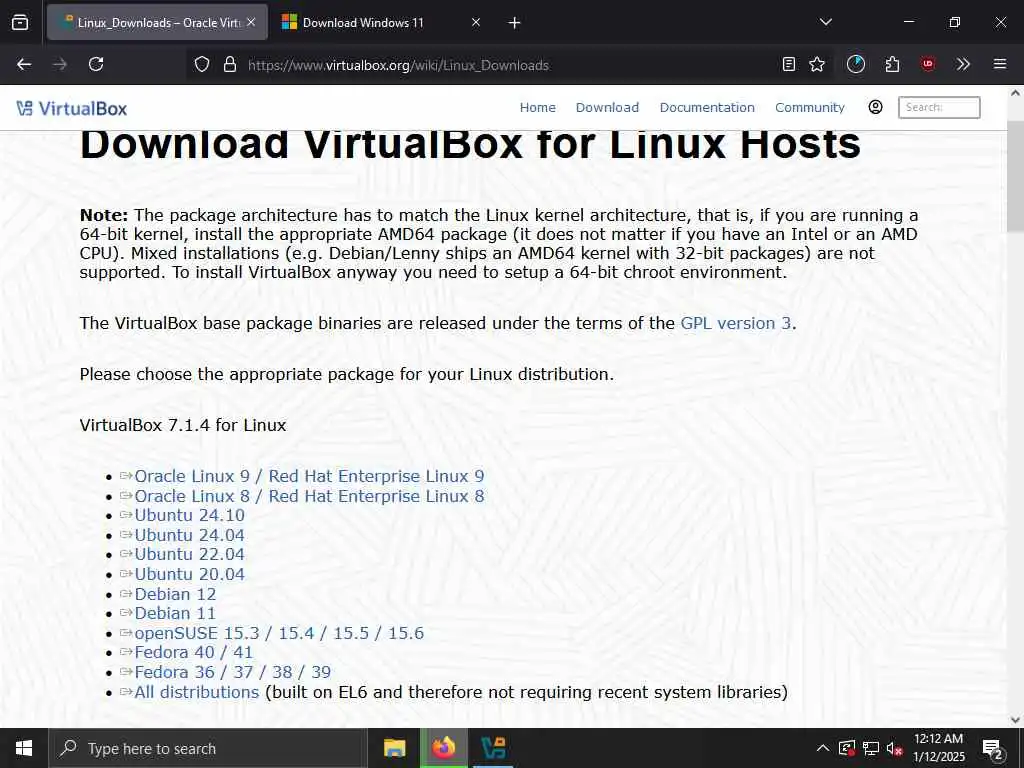
Task: Click the tracking protection shield icon
Action: coord(202,65)
